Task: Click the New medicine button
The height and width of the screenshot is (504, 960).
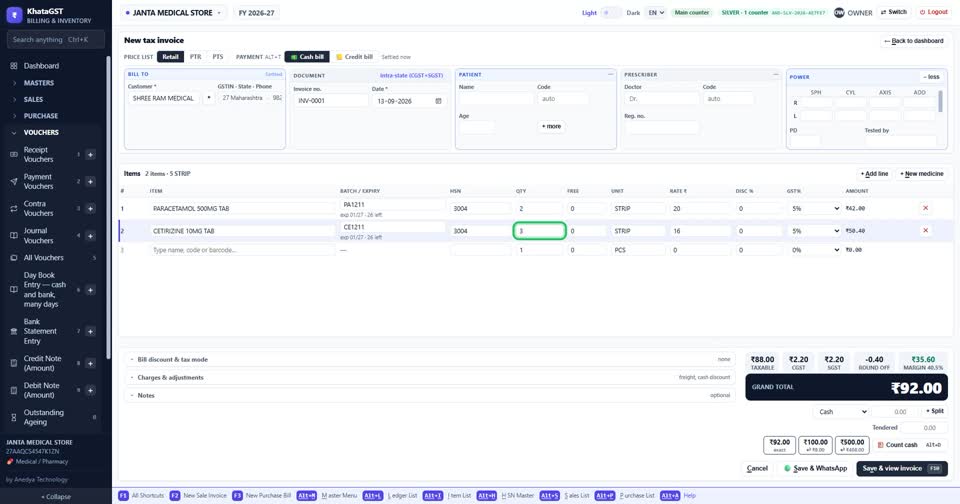Action: coord(921,174)
